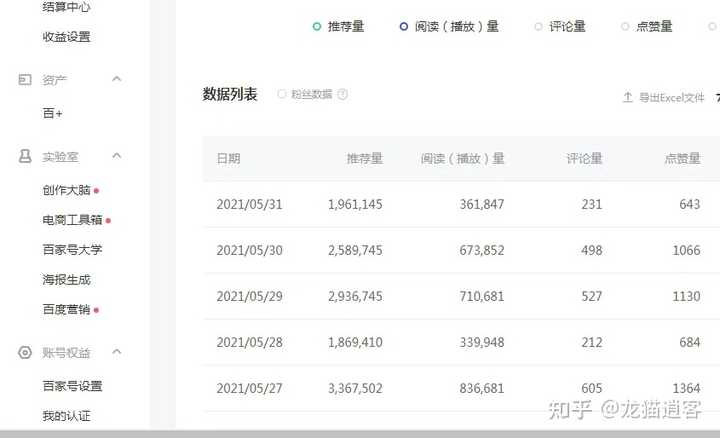Toggle the 点赞量 chart series
The image size is (720, 438).
click(x=647, y=27)
